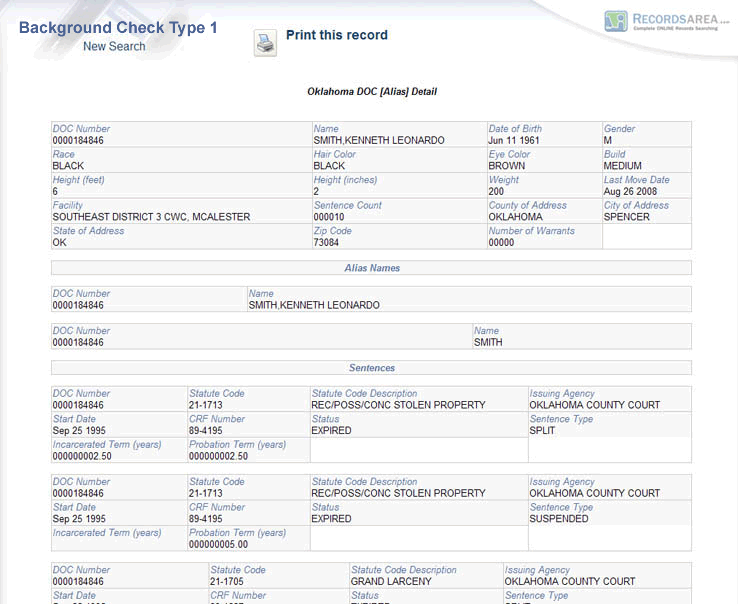Select the Oklahoma DOC [Alias] Detail title
The width and height of the screenshot is (738, 604).
click(371, 91)
